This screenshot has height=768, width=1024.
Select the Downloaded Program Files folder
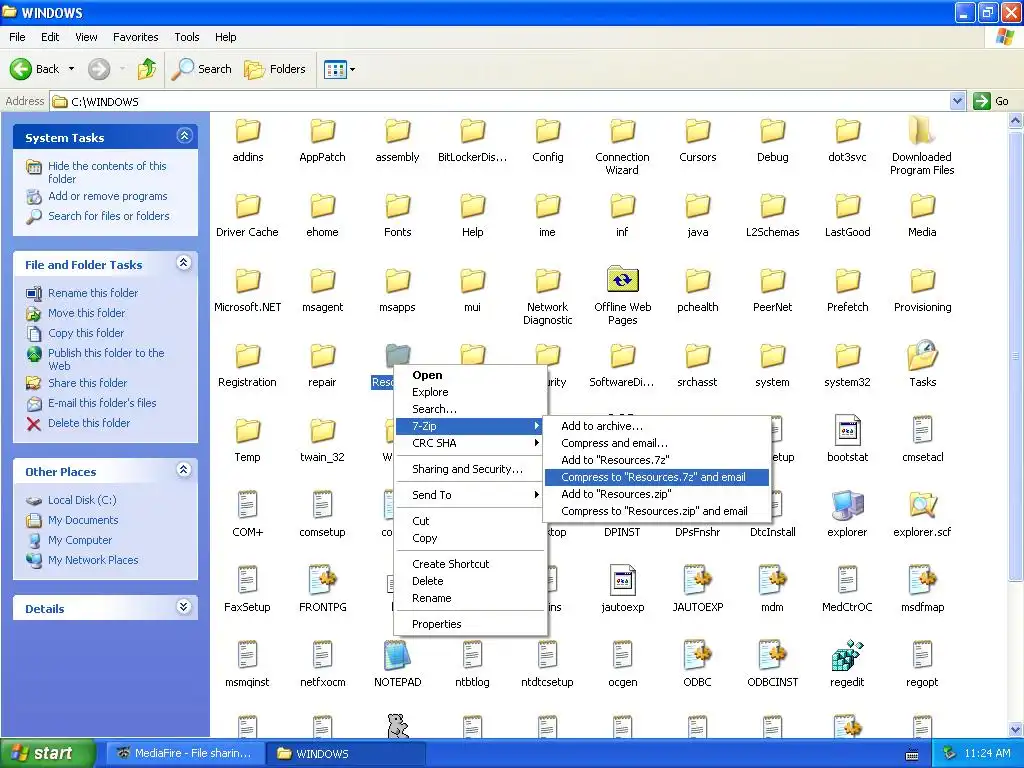[x=921, y=130]
